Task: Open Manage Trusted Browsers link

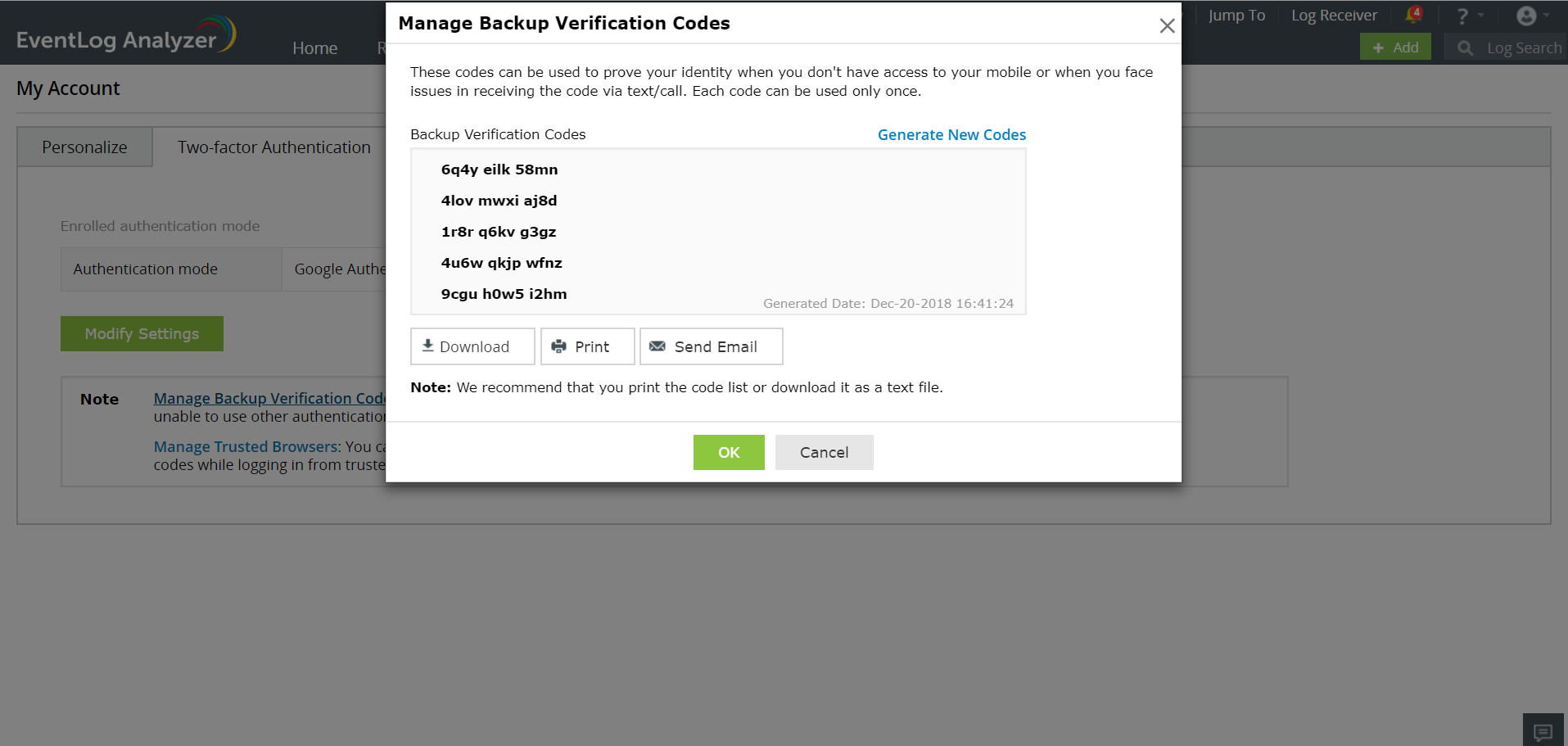Action: click(246, 447)
